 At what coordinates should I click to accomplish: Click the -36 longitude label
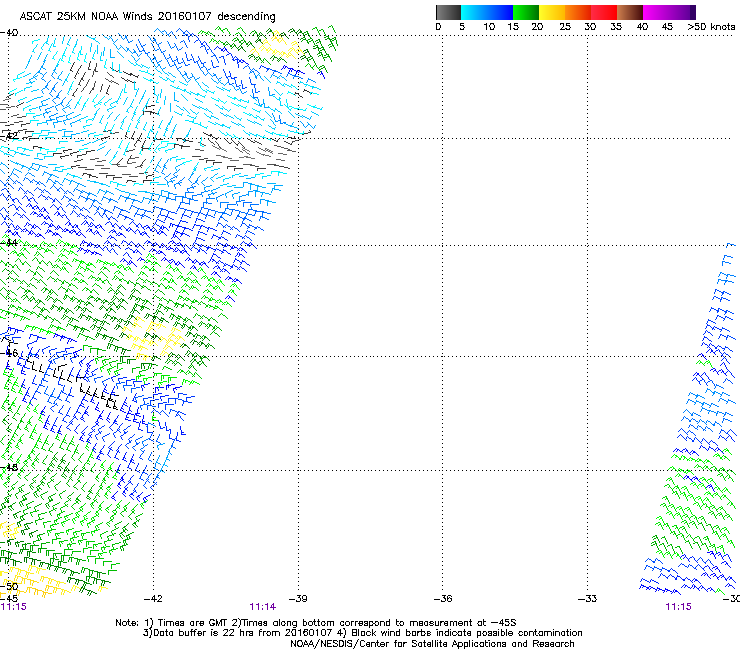pyautogui.click(x=443, y=599)
